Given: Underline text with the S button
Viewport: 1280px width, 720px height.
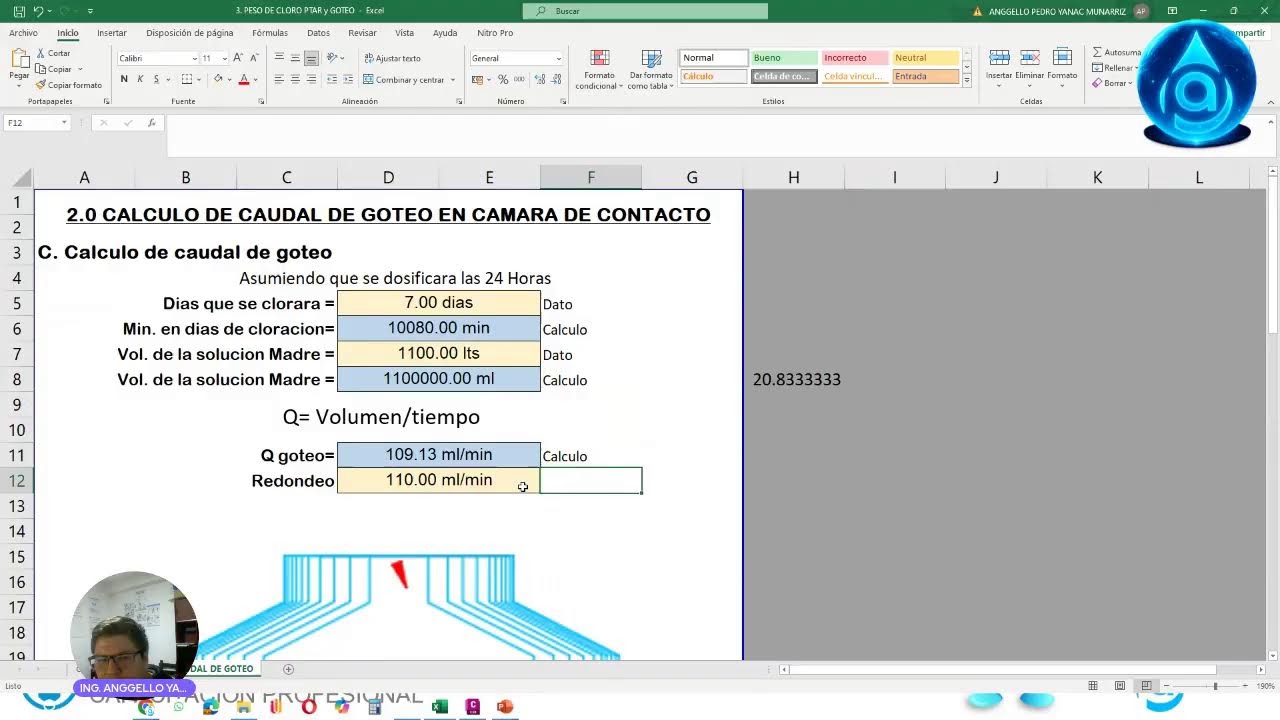Looking at the screenshot, I should (x=156, y=79).
